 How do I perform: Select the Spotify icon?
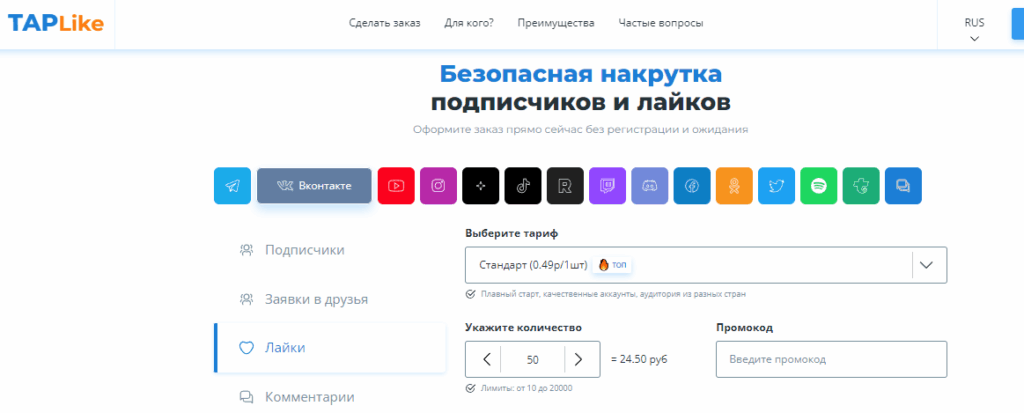coord(819,186)
